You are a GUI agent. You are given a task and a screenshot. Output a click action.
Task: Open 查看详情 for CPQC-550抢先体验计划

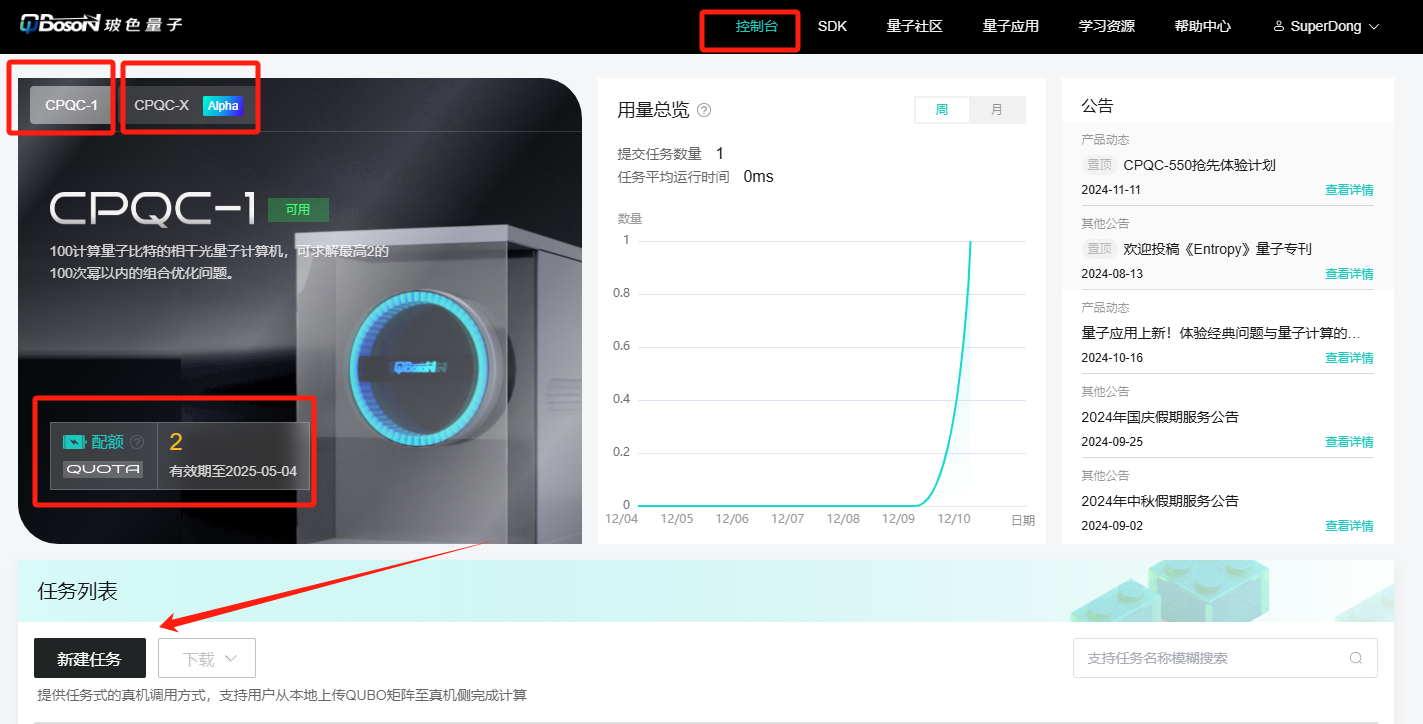(x=1349, y=190)
